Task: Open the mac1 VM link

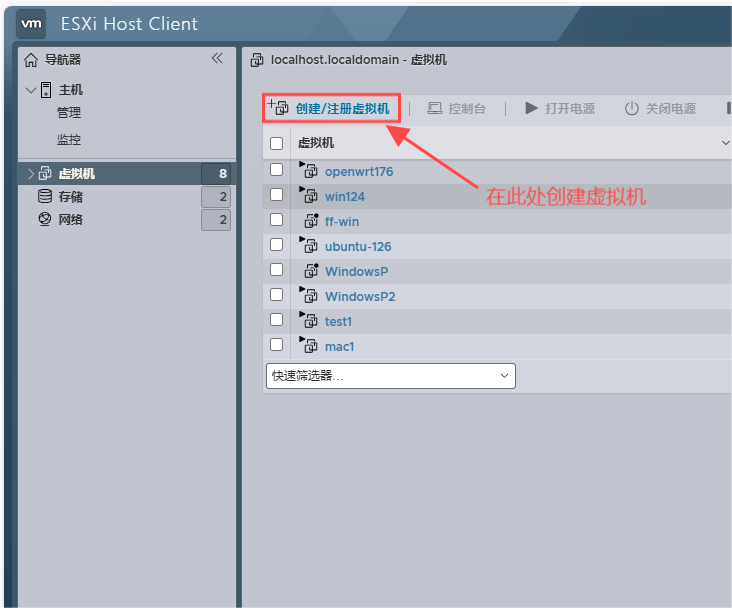Action: [339, 346]
